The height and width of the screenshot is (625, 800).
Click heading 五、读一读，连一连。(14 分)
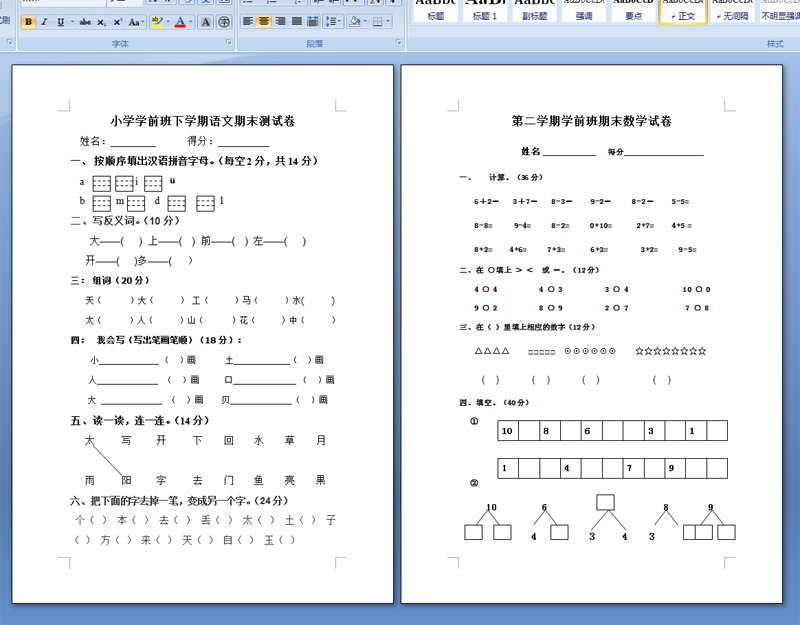[x=140, y=420]
